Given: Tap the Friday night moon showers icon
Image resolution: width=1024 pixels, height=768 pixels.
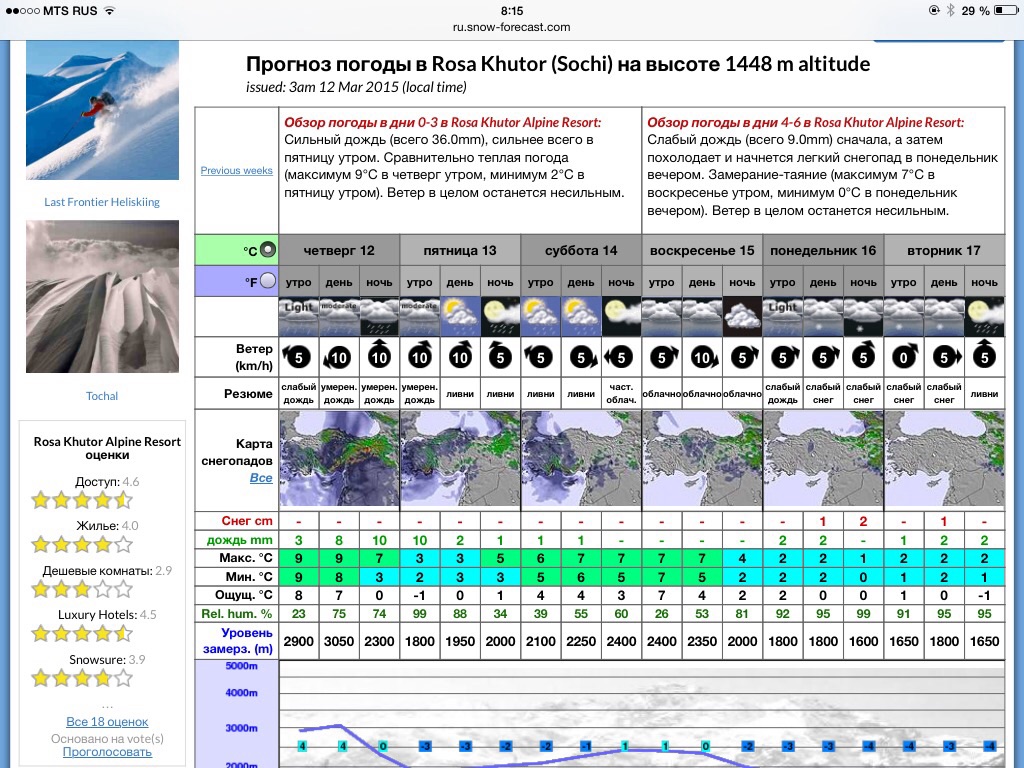Looking at the screenshot, I should (500, 317).
